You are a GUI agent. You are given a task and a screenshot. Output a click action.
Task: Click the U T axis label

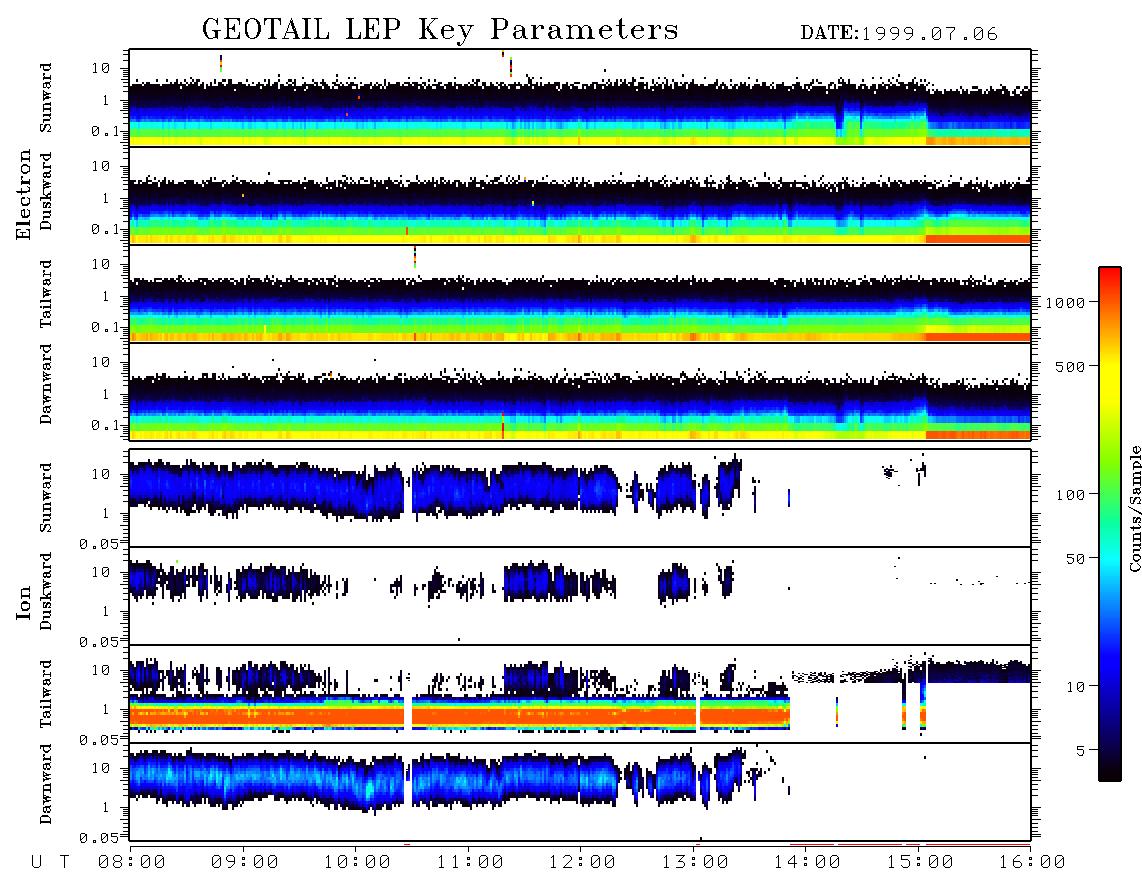(50, 863)
